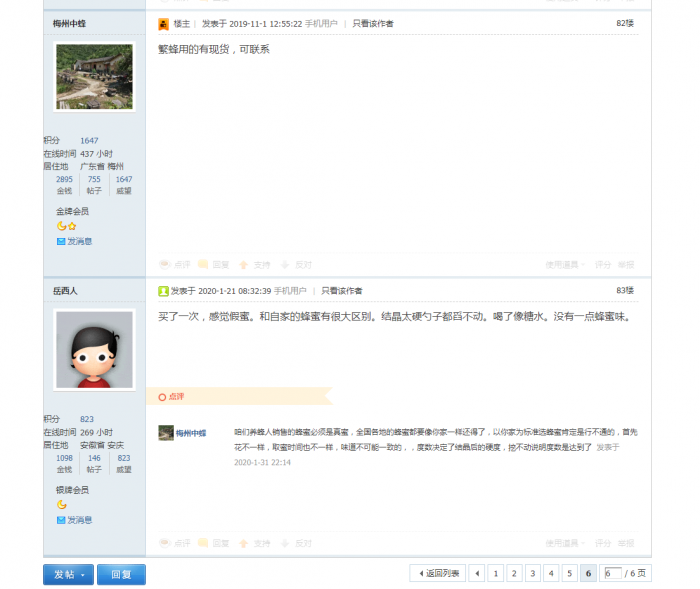
Task: Go to page 3
Action: pyautogui.click(x=533, y=573)
